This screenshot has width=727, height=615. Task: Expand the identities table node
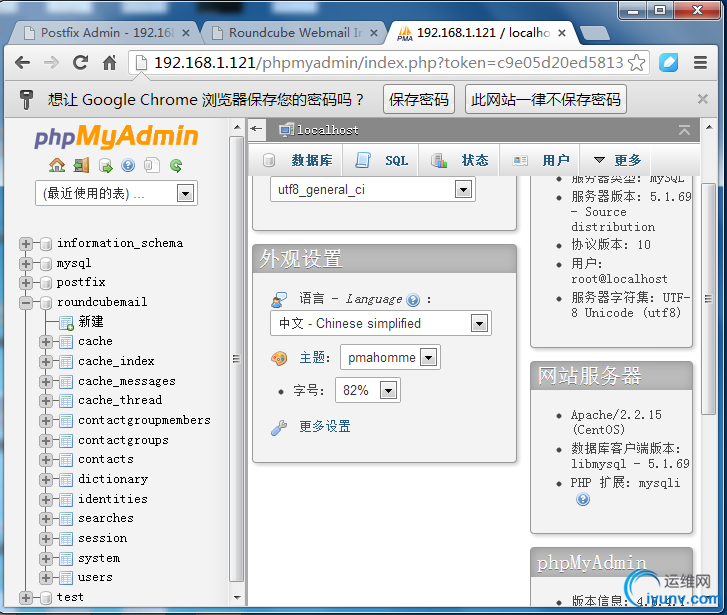(45, 500)
